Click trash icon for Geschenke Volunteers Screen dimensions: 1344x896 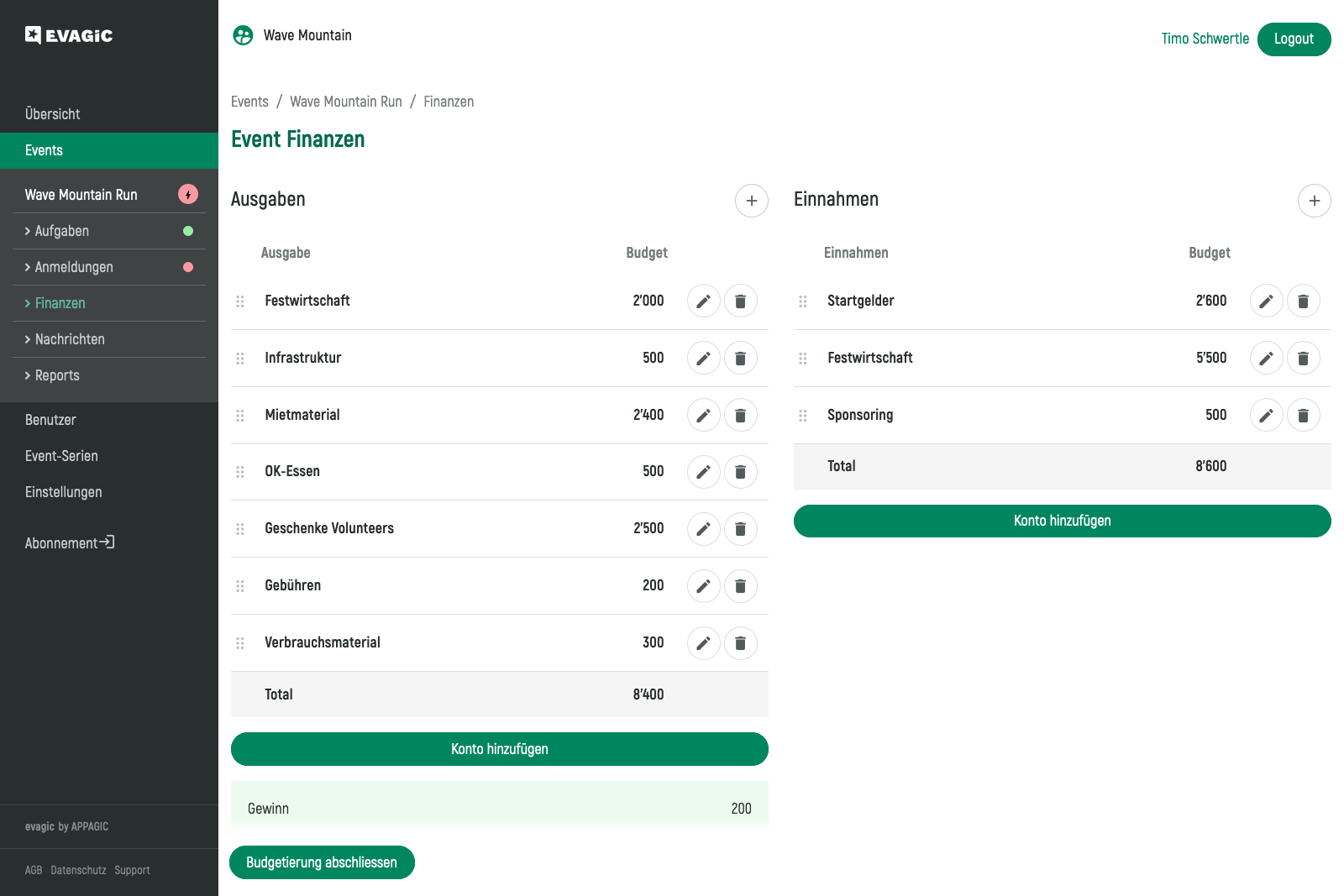point(740,529)
